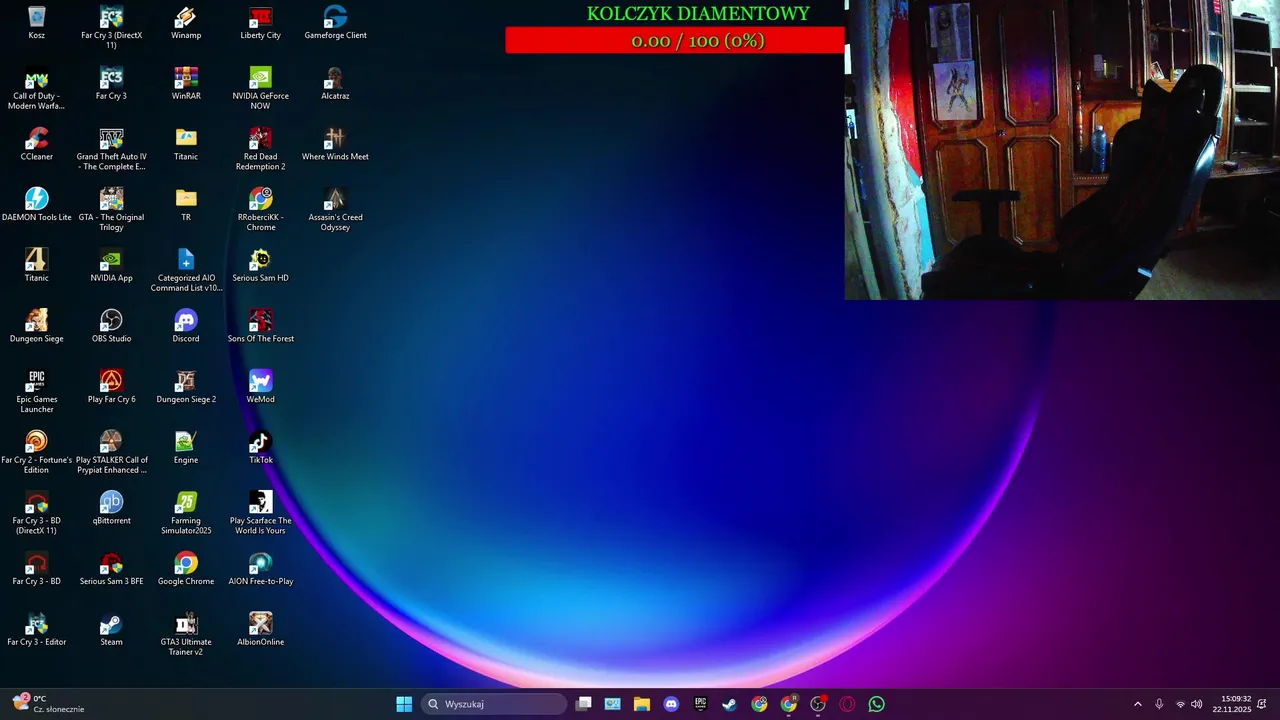Viewport: 1280px width, 720px height.
Task: Launch DAEMON Tools Lite
Action: point(36,205)
